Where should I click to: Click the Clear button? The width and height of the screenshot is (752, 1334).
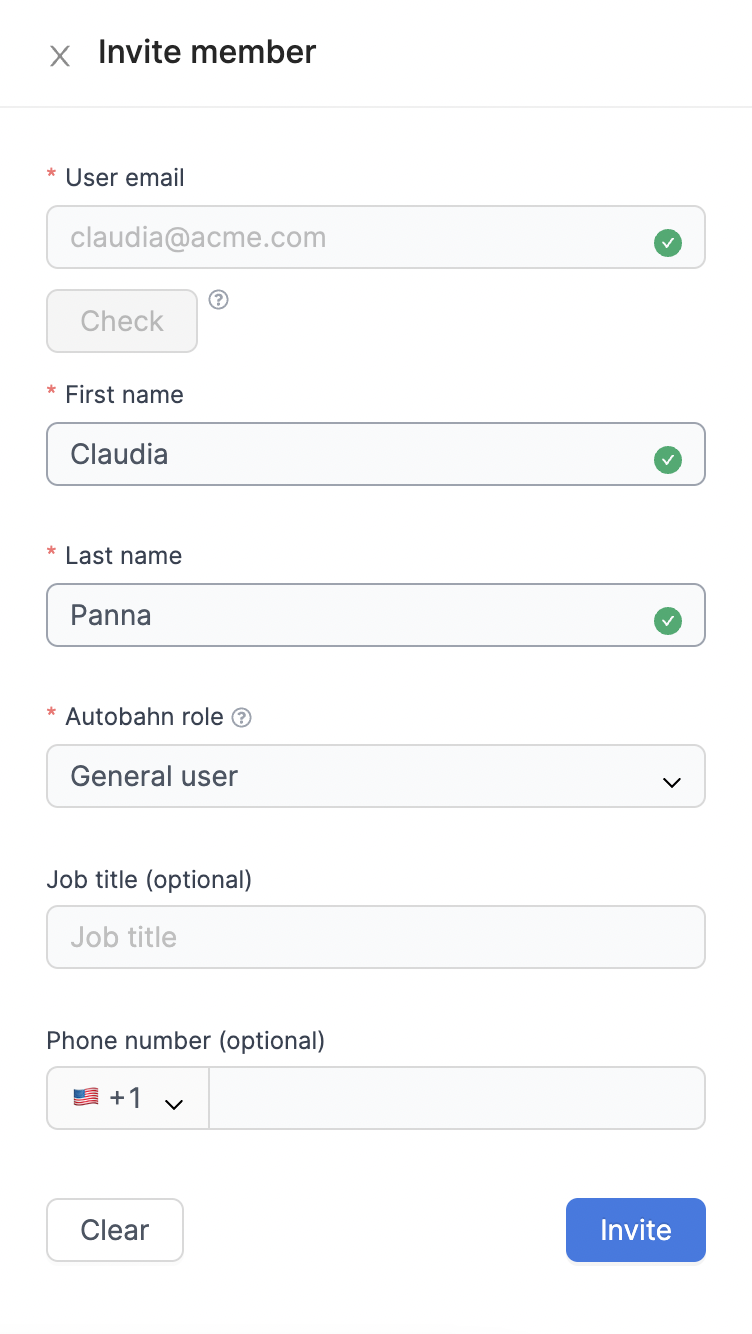tap(115, 1230)
